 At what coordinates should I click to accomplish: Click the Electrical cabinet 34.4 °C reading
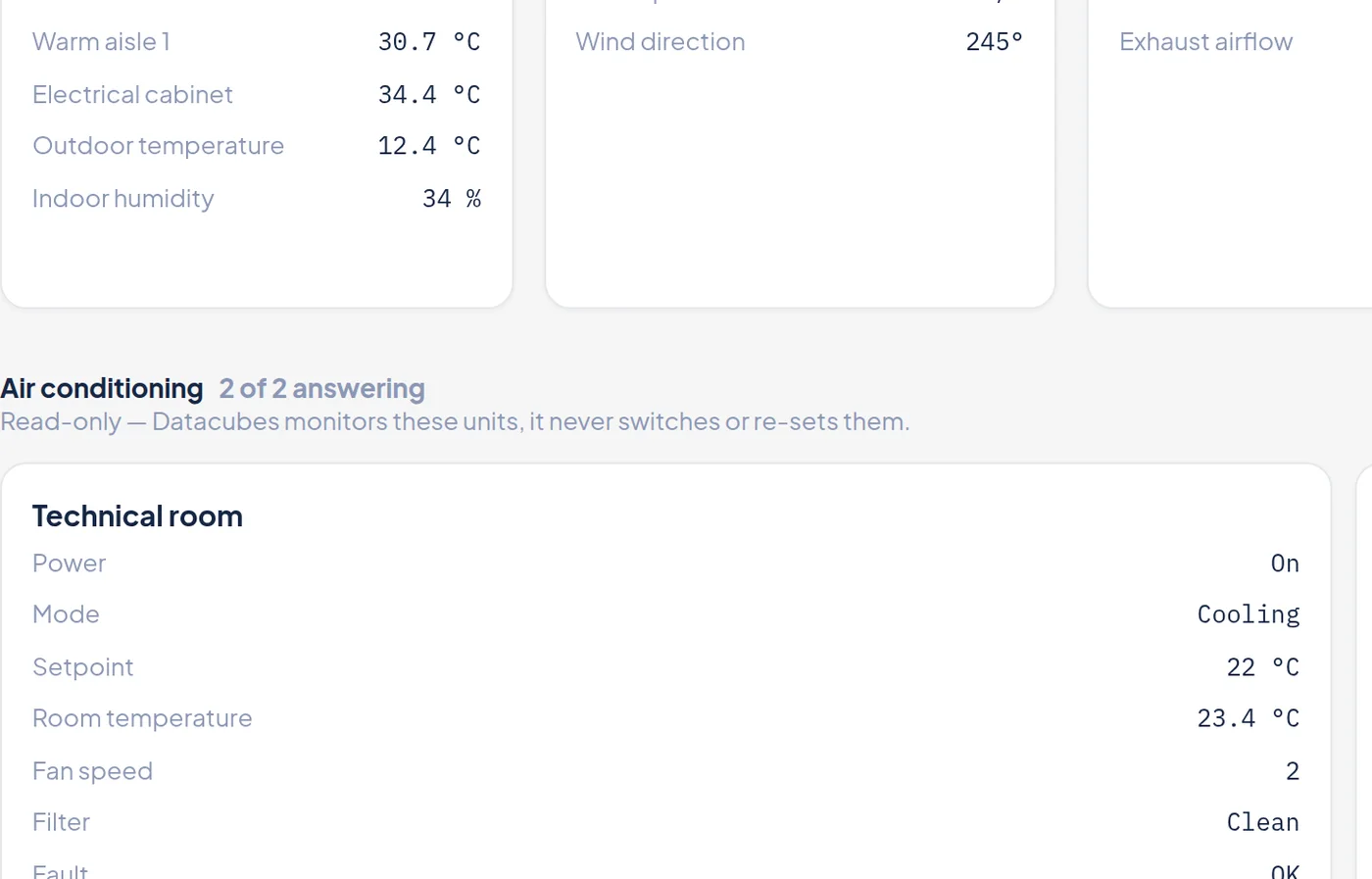click(x=429, y=95)
